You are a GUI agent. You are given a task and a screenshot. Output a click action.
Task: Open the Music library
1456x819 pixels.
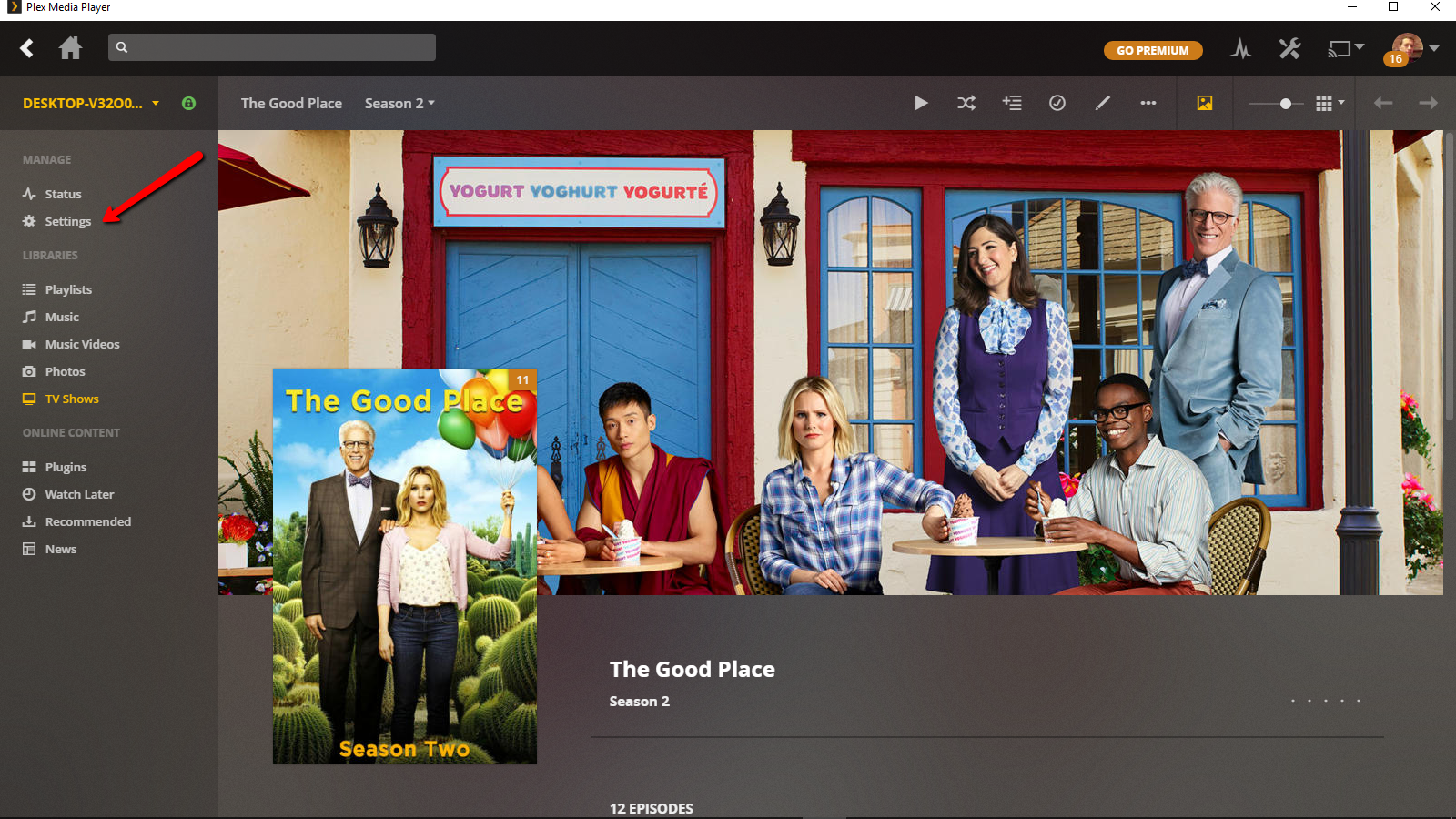click(62, 317)
